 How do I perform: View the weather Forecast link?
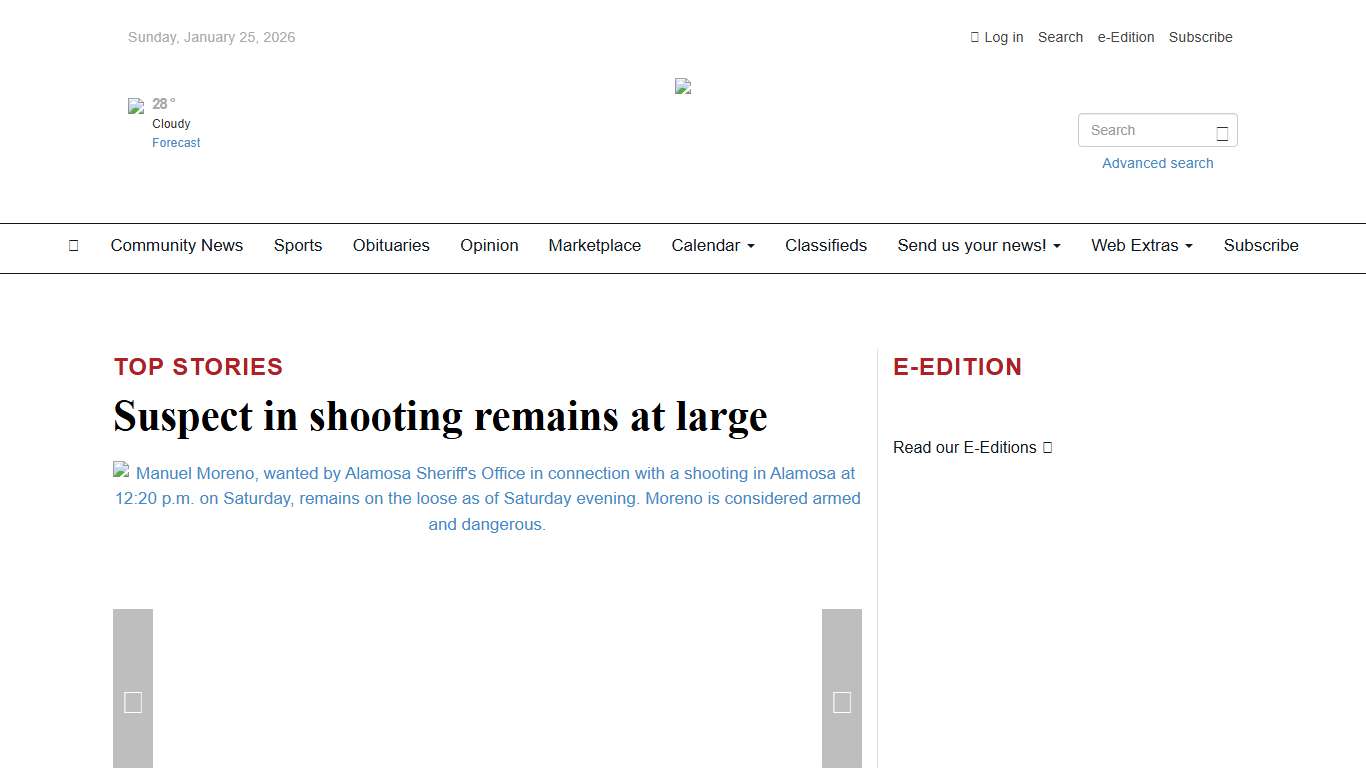pyautogui.click(x=176, y=143)
